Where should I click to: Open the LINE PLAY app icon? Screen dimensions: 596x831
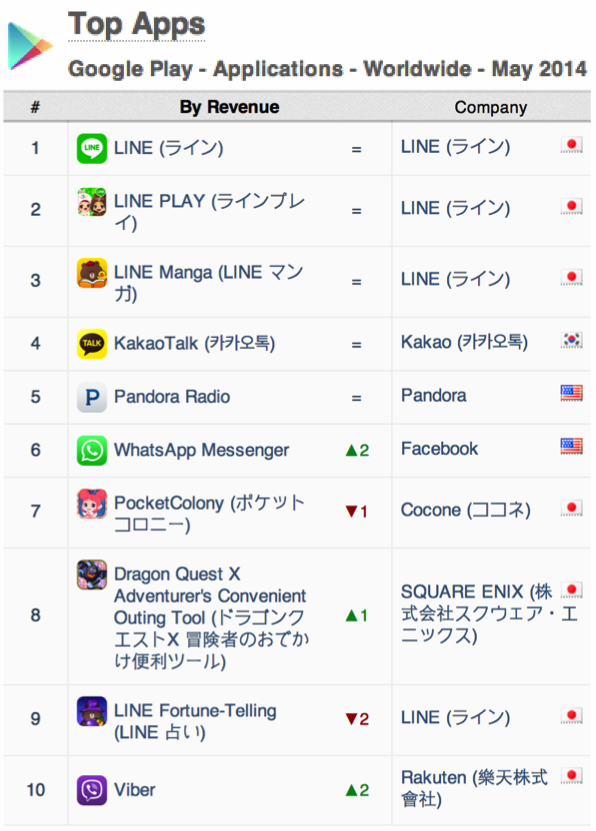pyautogui.click(x=92, y=202)
